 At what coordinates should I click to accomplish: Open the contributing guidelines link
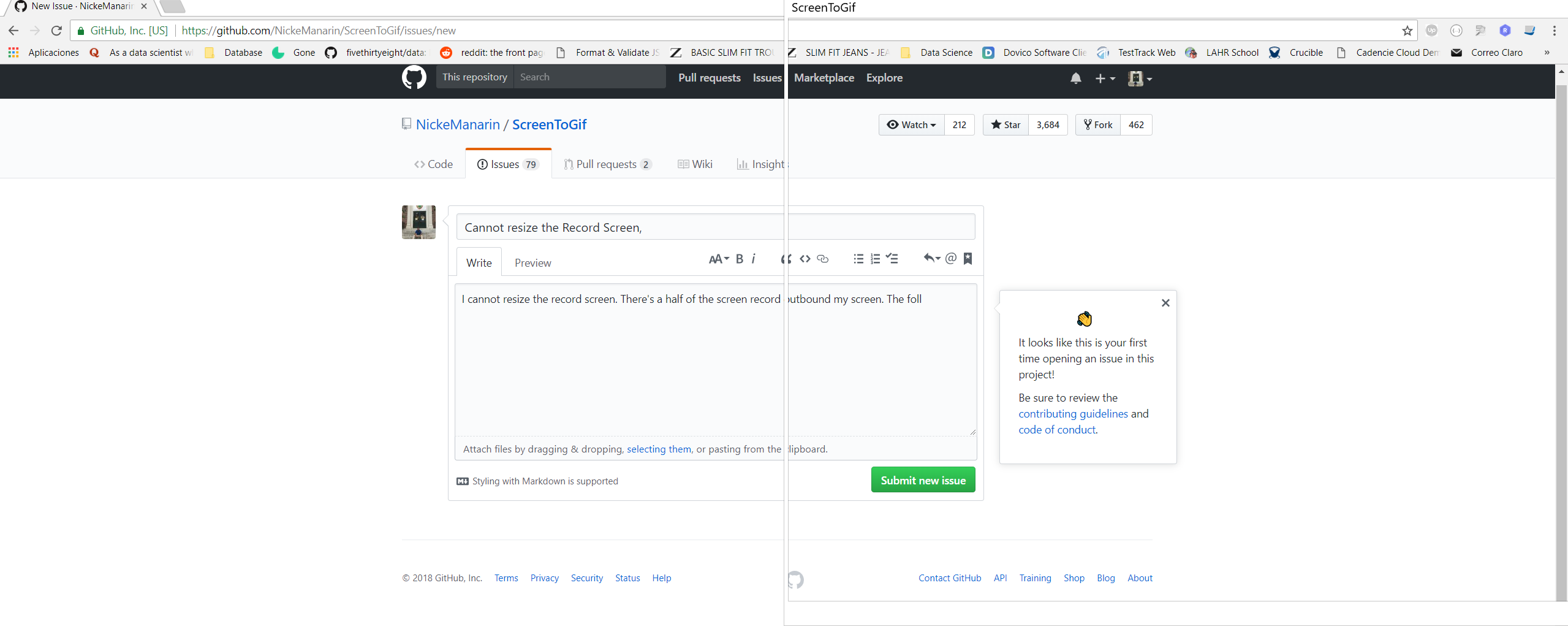point(1073,414)
